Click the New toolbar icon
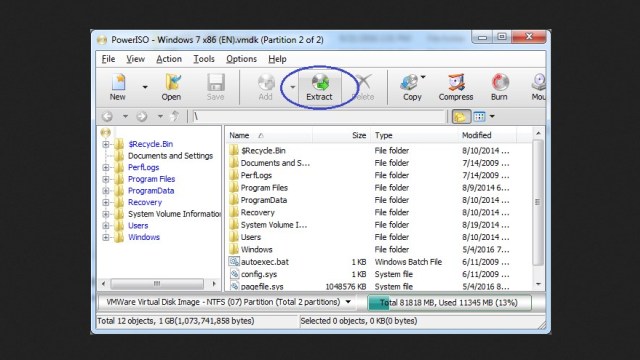640x360 pixels. click(x=118, y=87)
